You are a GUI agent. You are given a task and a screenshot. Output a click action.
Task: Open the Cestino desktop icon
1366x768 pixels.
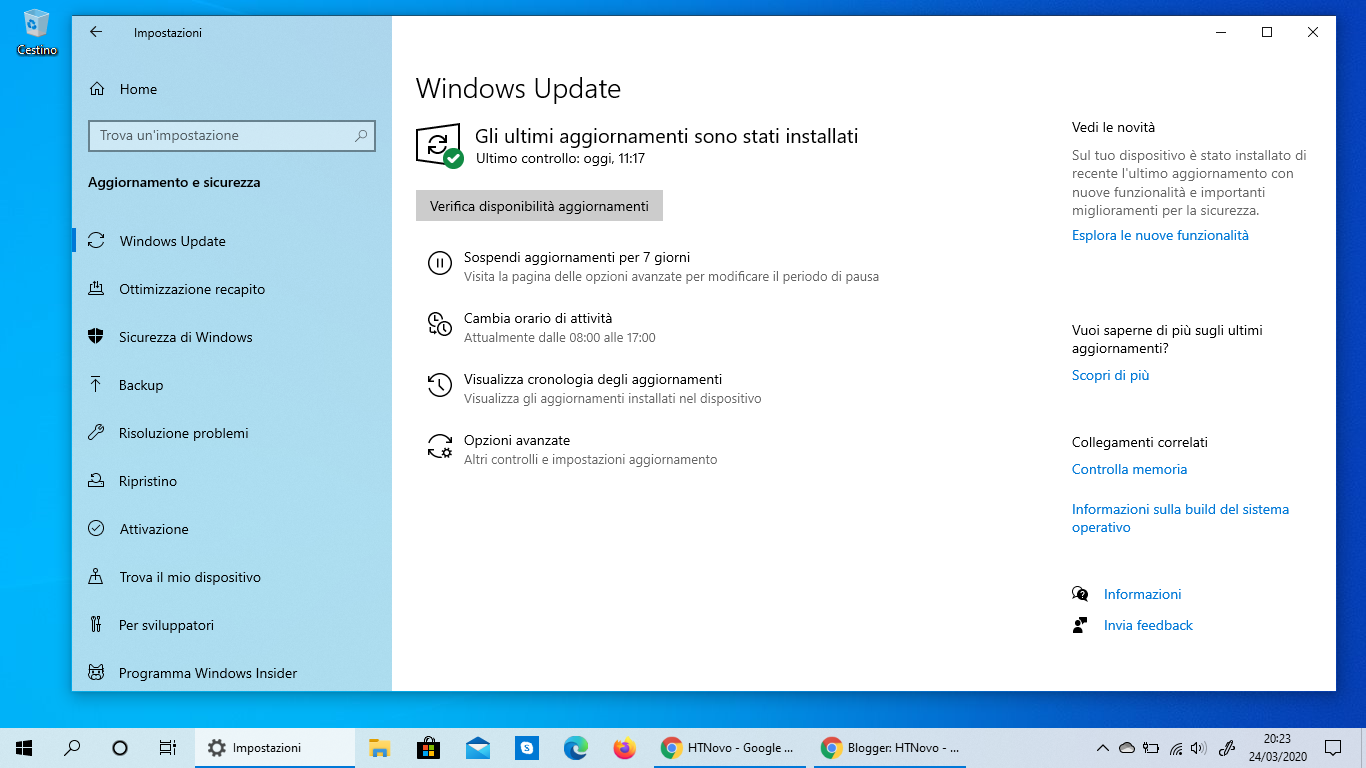tap(37, 32)
